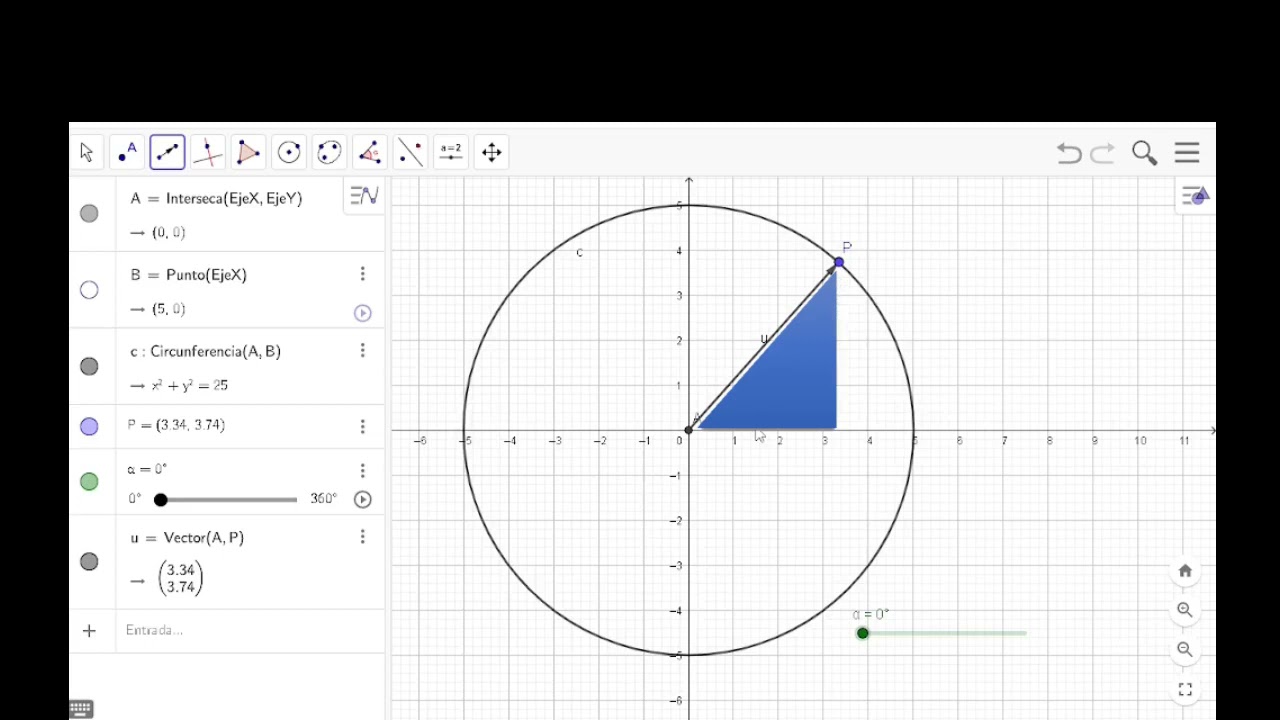The width and height of the screenshot is (1280, 720).
Task: Zoom out the graphics view
Action: pos(1185,650)
